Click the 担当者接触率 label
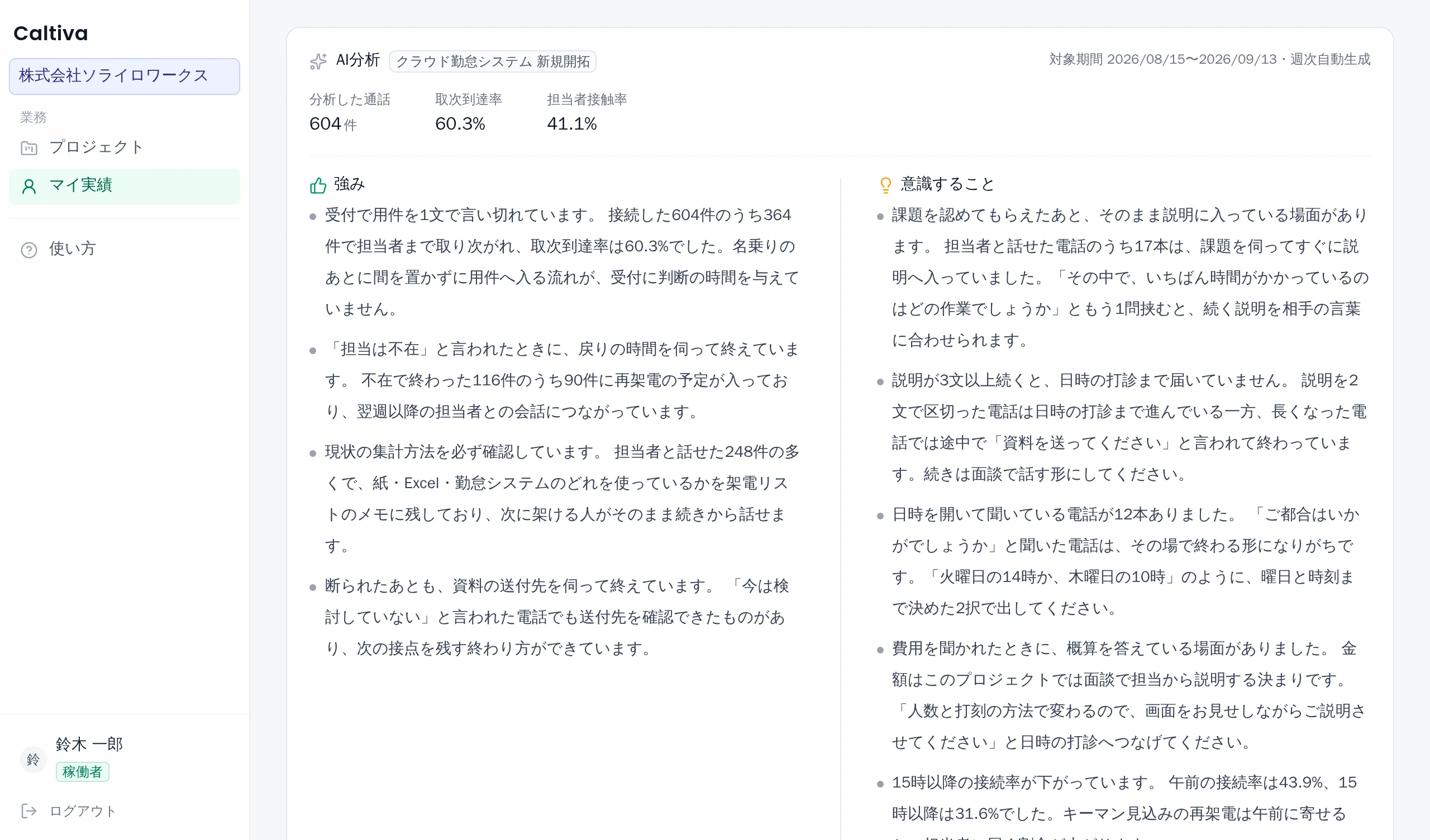Viewport: 1430px width, 840px height. [587, 99]
